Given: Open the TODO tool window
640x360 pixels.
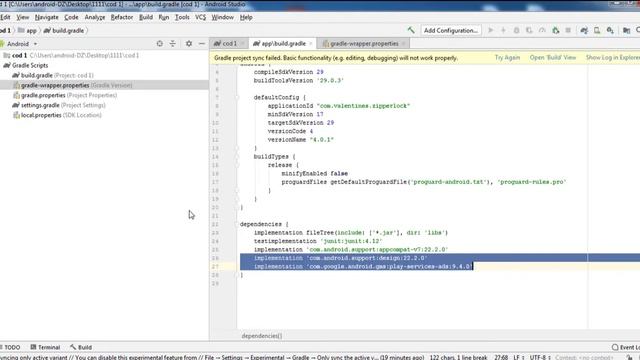Looking at the screenshot, I should pyautogui.click(x=11, y=347).
